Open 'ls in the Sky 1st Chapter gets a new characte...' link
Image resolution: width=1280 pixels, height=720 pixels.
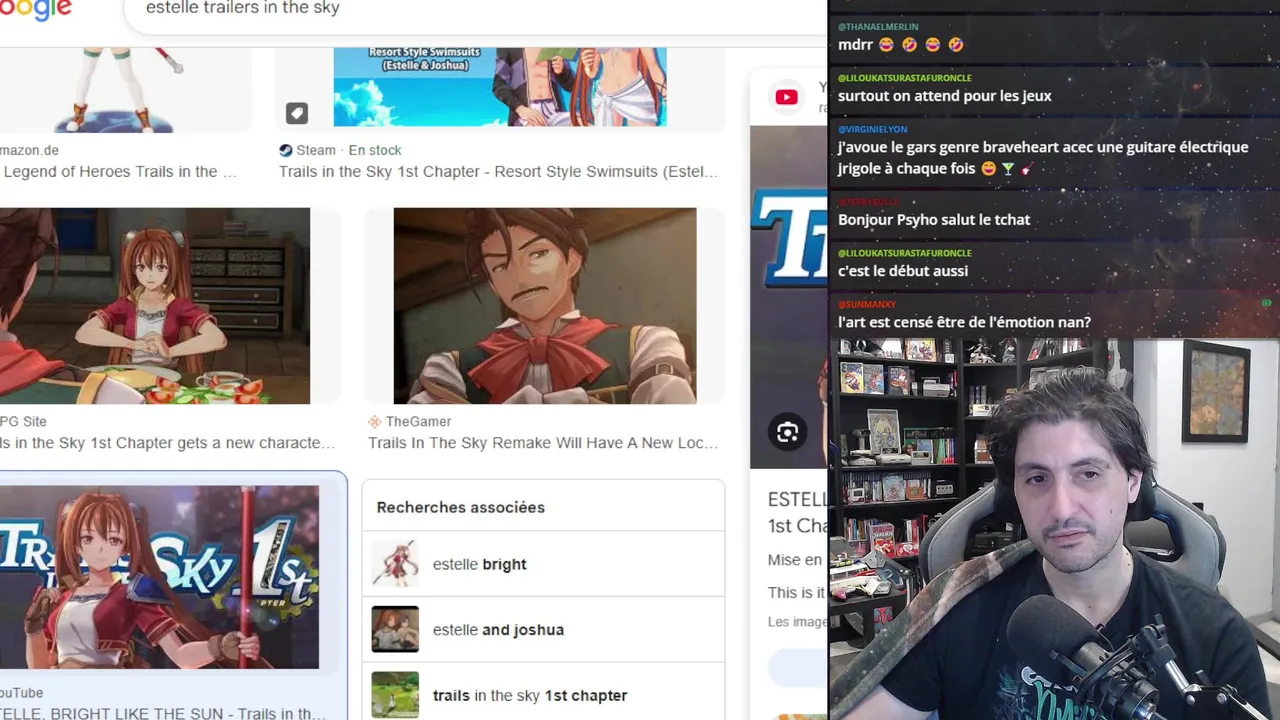pyautogui.click(x=167, y=443)
